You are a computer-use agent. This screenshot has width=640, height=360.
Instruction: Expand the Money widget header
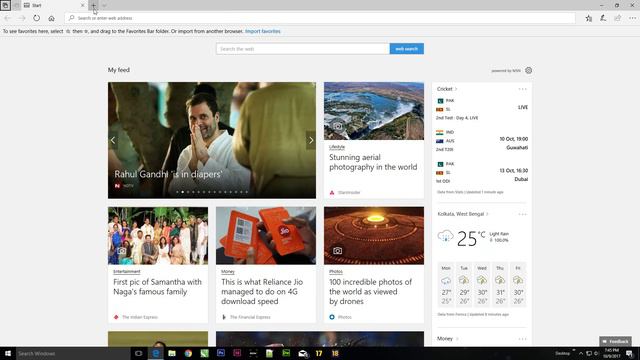pyautogui.click(x=447, y=339)
